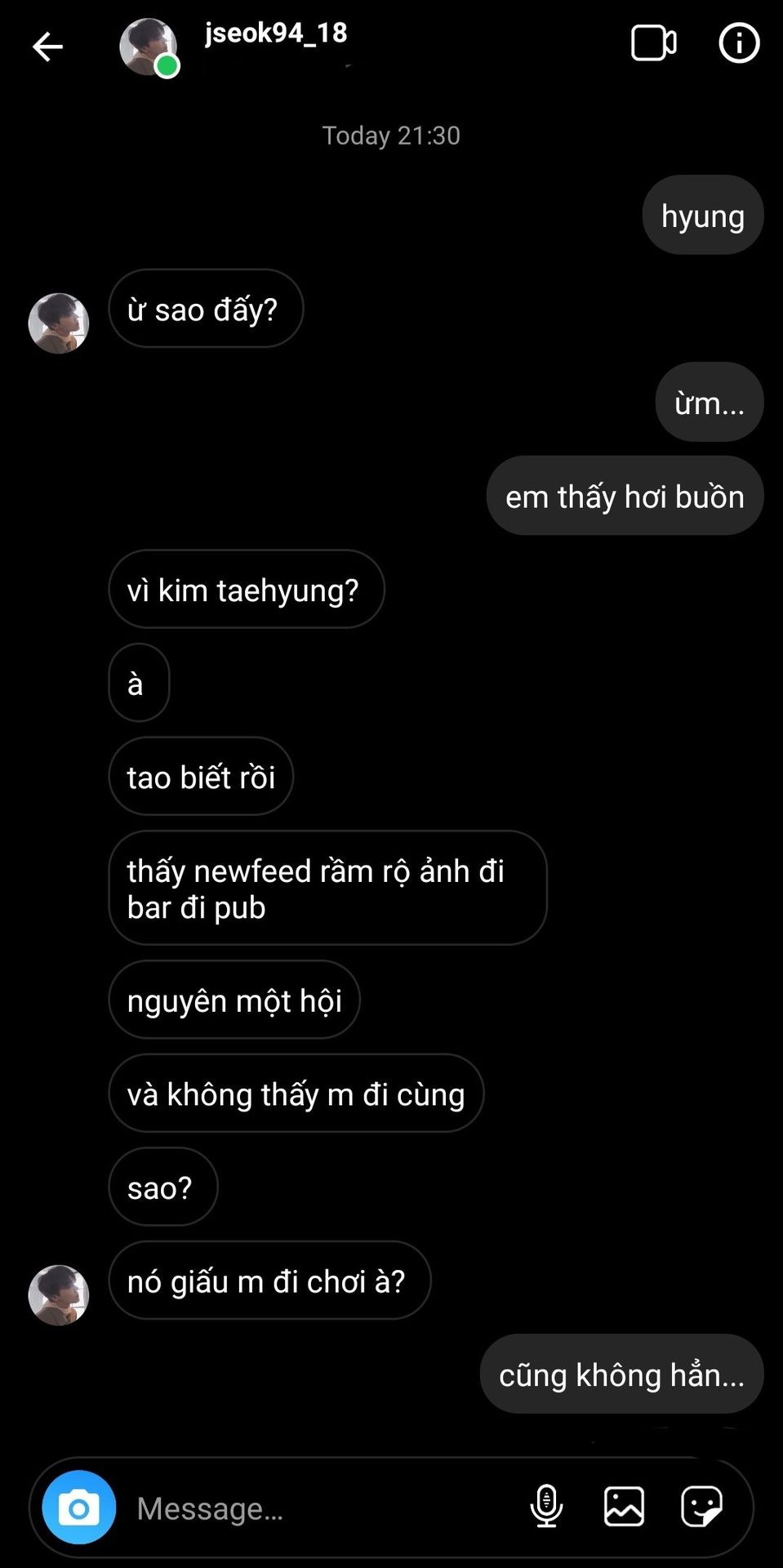This screenshot has height=1568, width=783.
Task: Tap the avatar beside 'nó giấu m đi chơi à?'
Action: [59, 1295]
